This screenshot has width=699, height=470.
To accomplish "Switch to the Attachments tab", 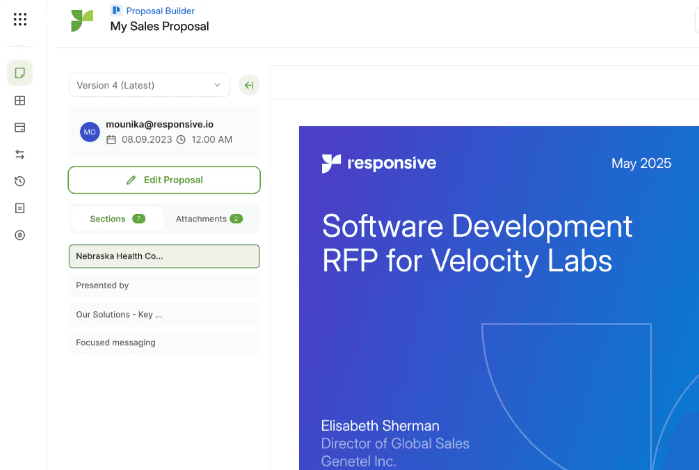I will point(208,218).
